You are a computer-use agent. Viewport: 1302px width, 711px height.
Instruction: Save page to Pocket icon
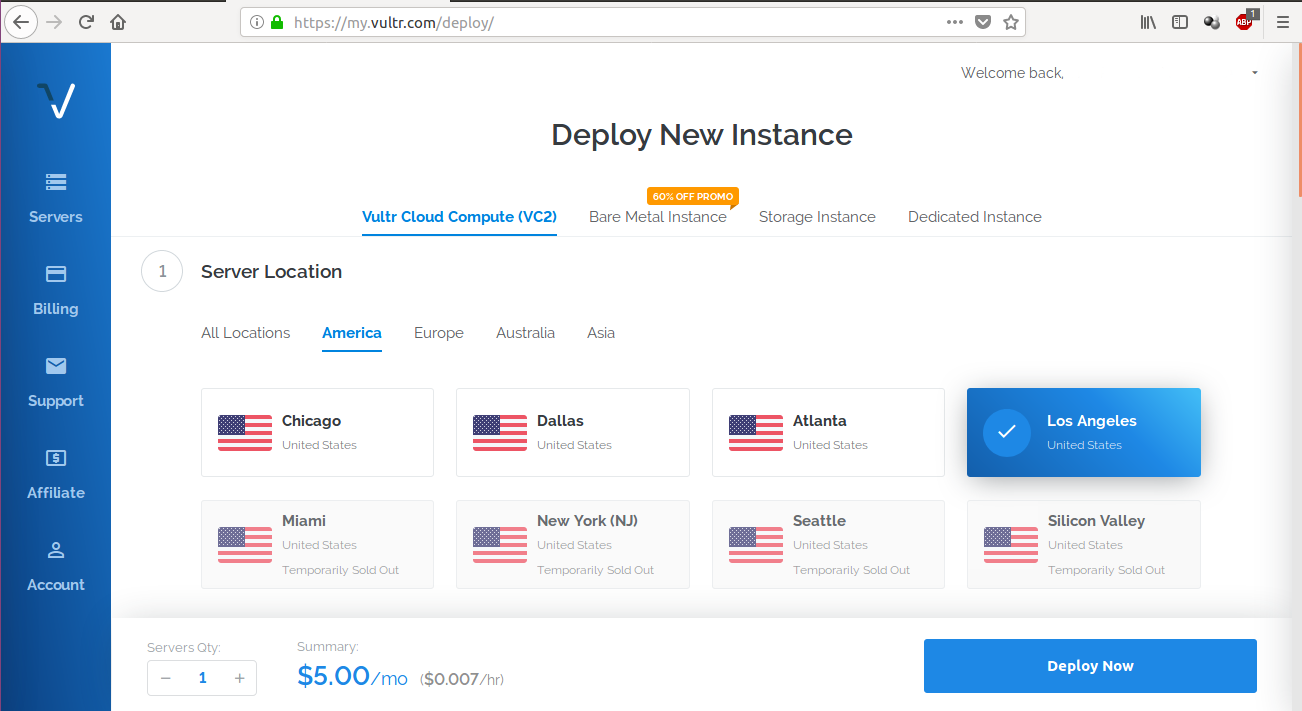[983, 21]
